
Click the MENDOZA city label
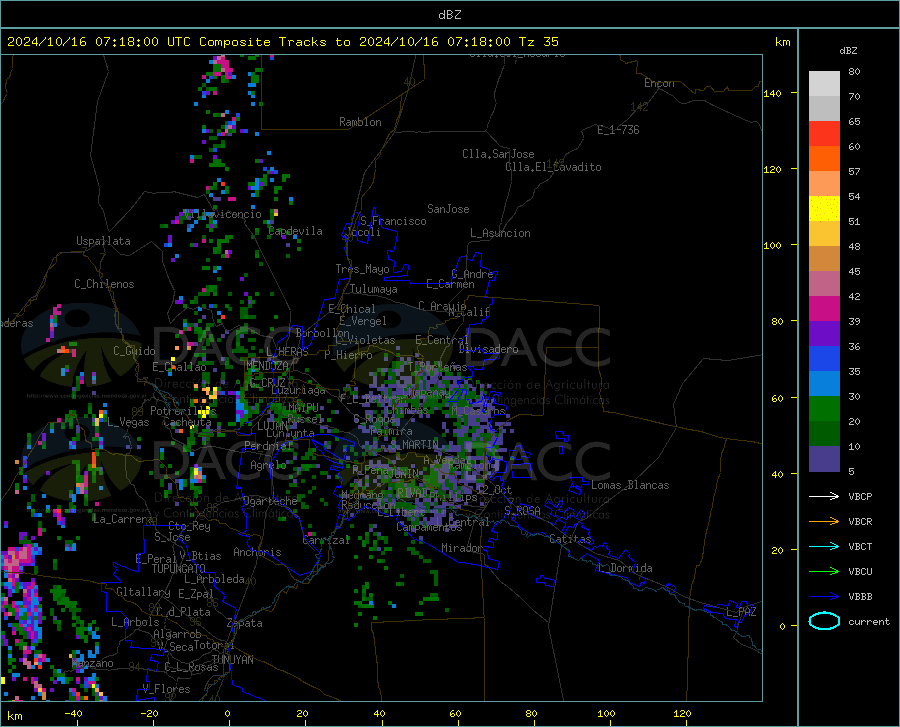(267, 366)
